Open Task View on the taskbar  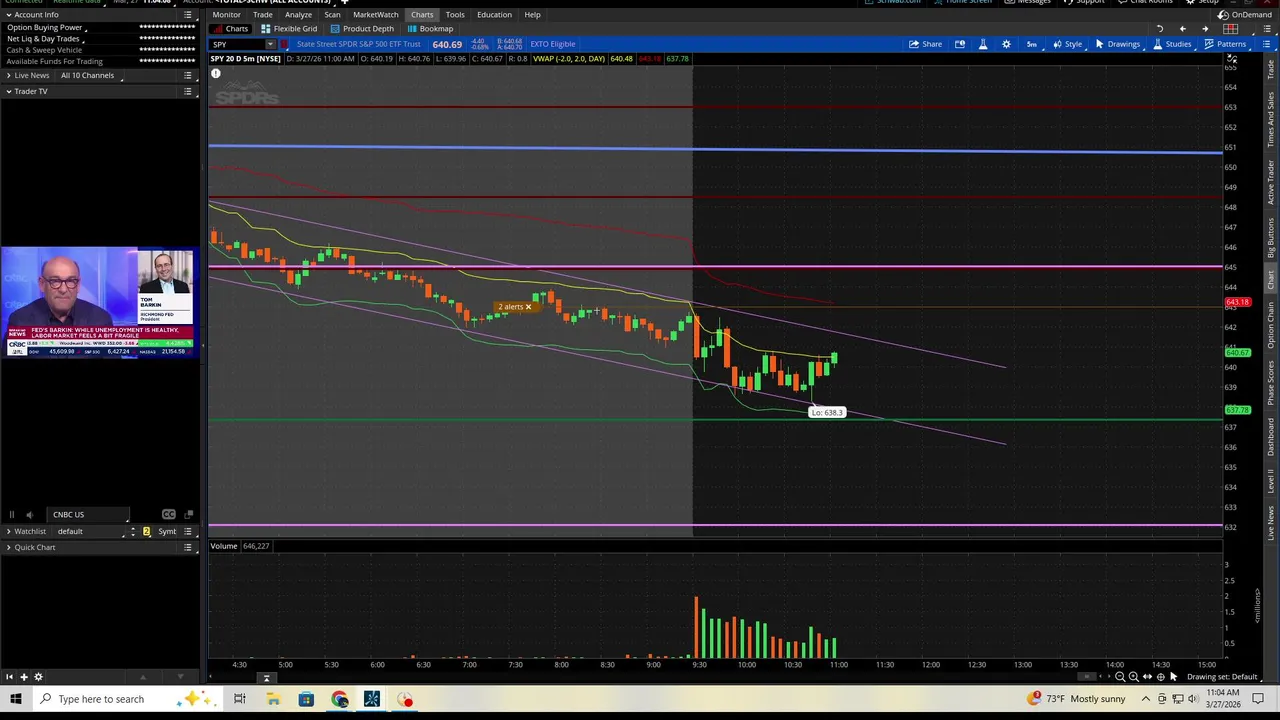coord(240,699)
